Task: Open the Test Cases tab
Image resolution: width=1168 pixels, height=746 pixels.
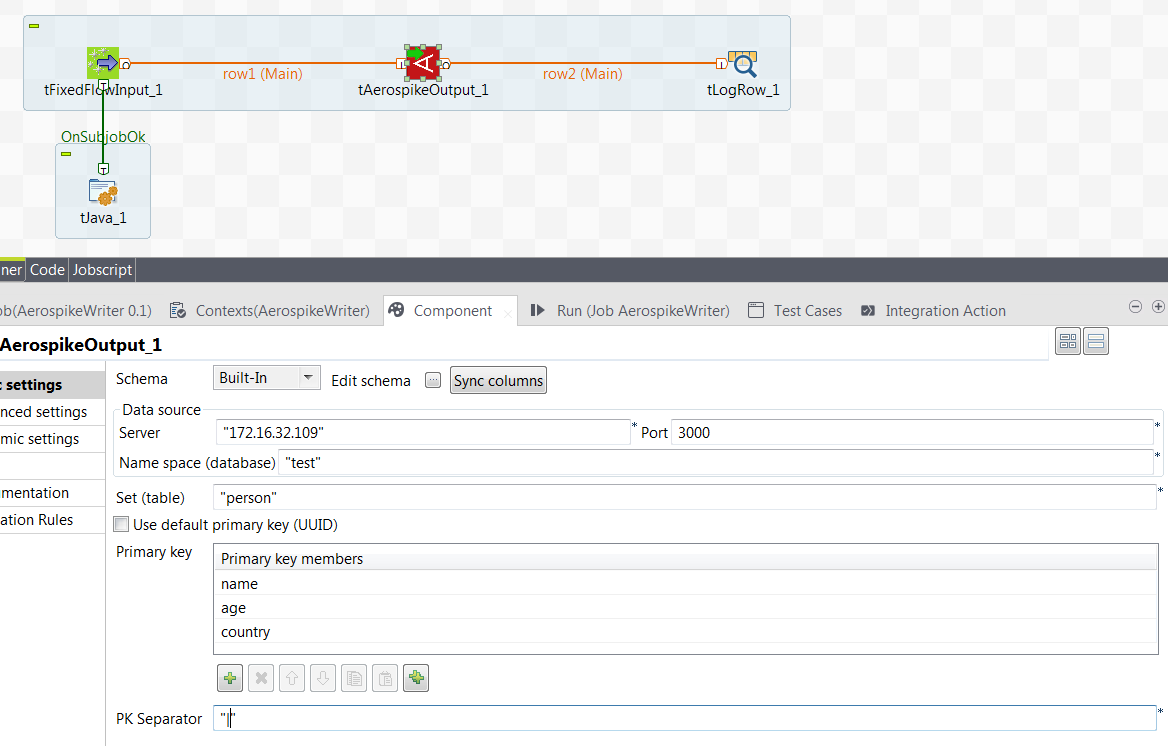Action: [x=807, y=311]
